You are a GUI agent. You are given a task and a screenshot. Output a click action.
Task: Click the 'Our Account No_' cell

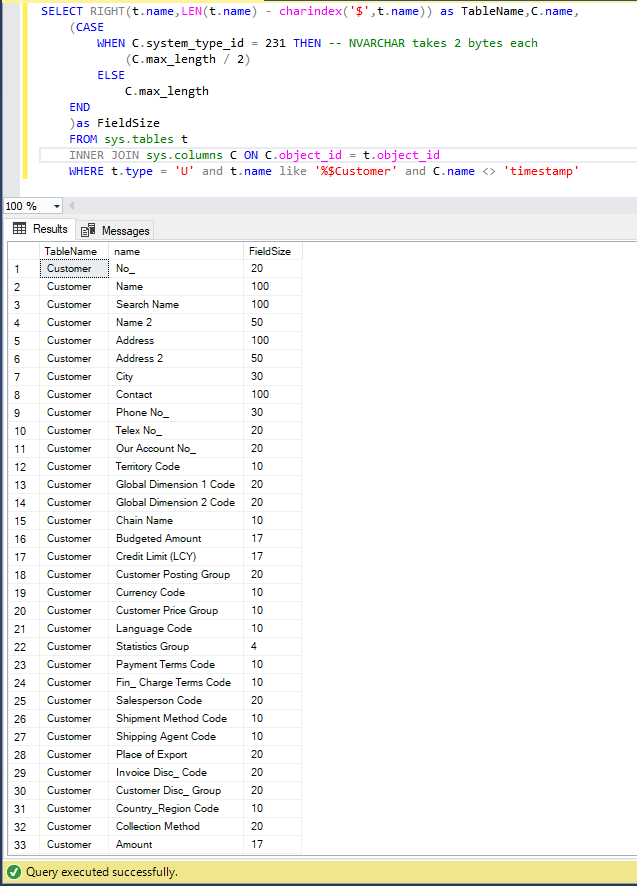click(x=176, y=449)
